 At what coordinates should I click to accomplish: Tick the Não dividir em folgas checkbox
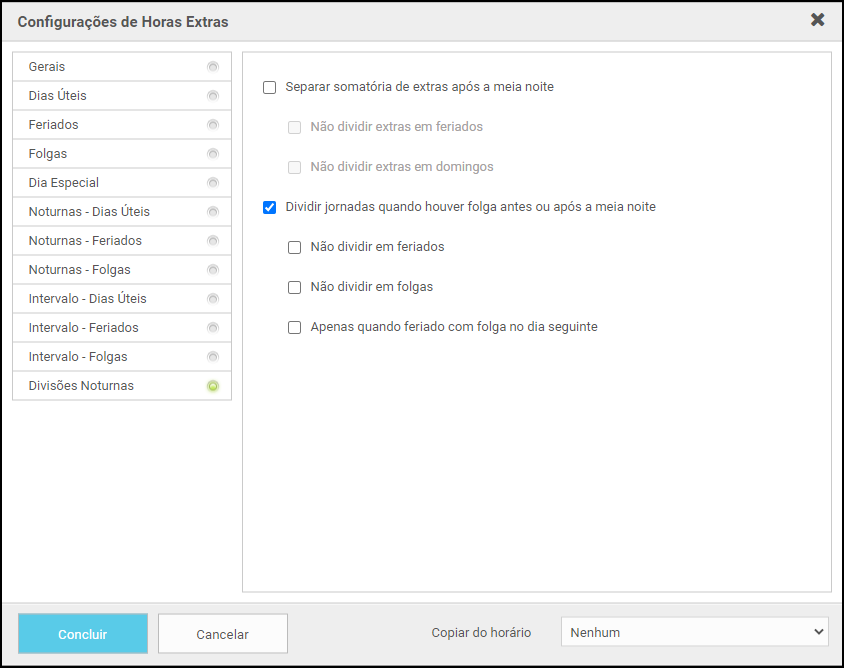pyautogui.click(x=294, y=287)
